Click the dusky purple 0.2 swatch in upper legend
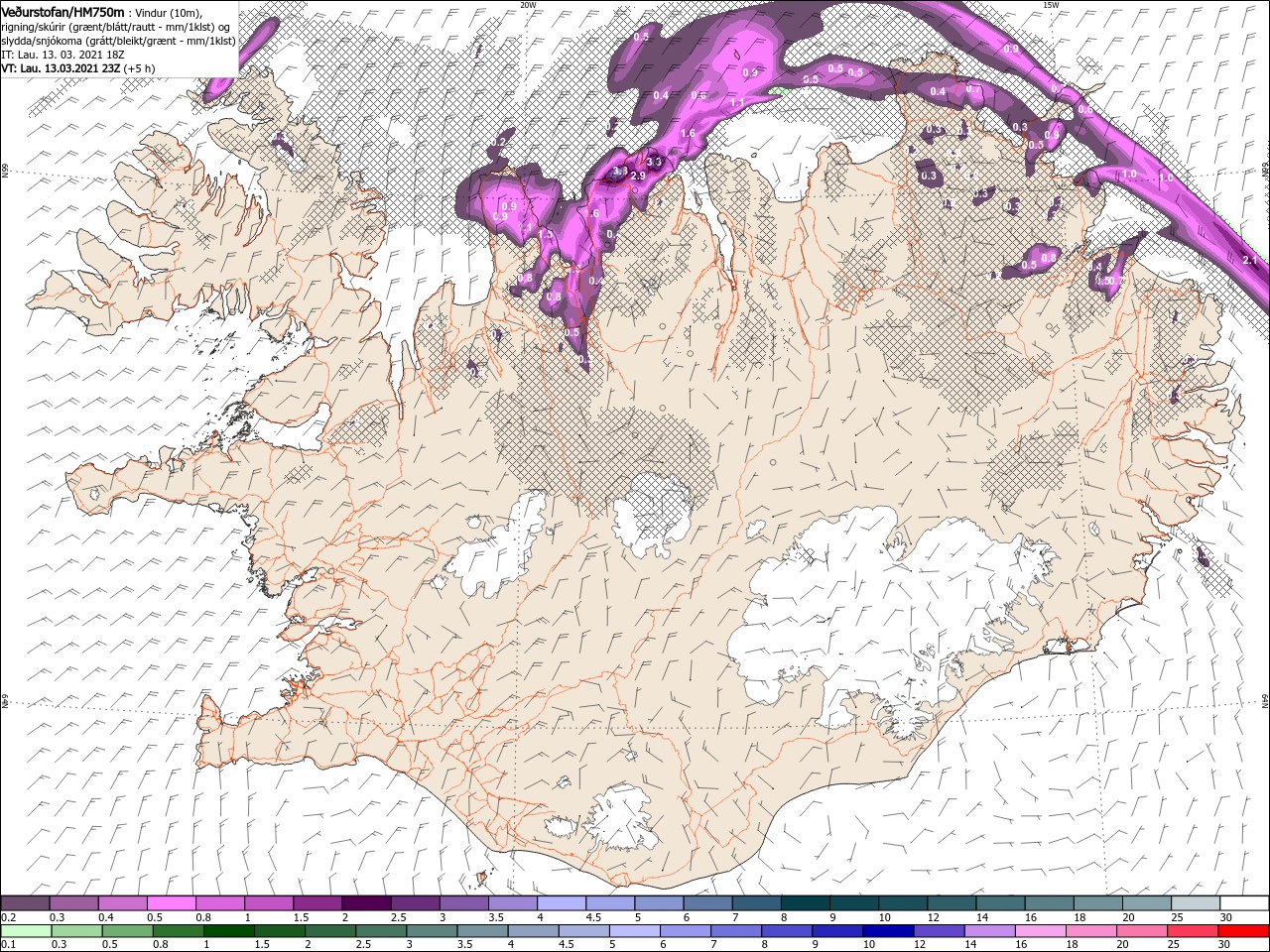 pos(25,903)
